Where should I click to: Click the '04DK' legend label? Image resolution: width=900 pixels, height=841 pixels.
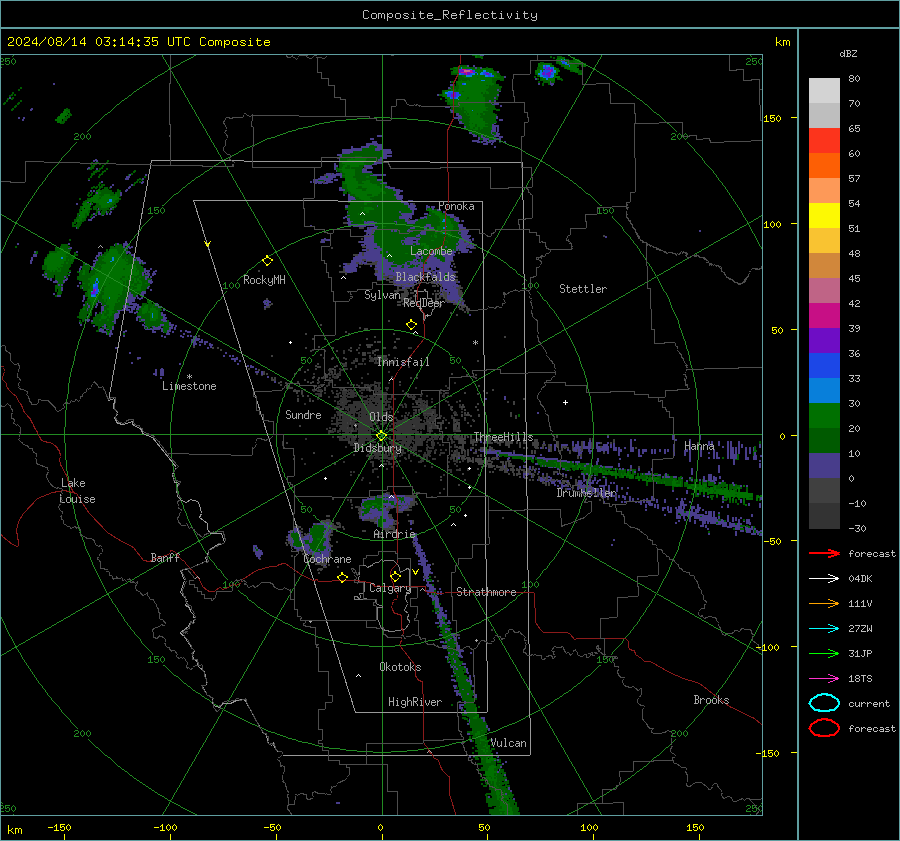pos(860,579)
